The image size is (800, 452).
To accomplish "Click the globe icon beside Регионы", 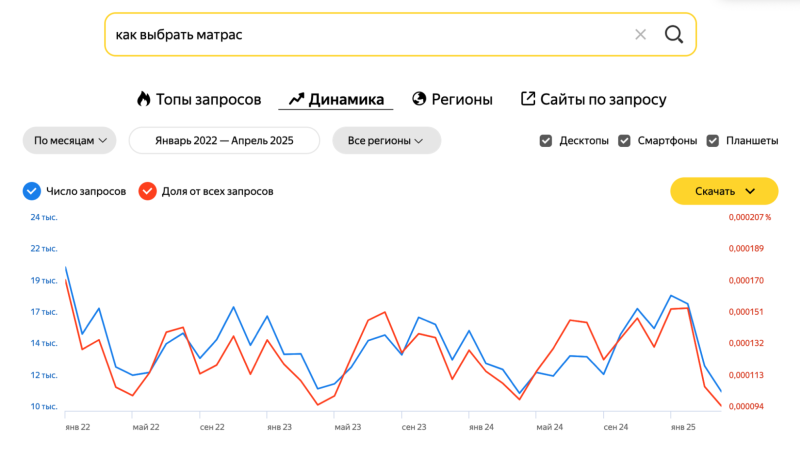I will pyautogui.click(x=419, y=99).
